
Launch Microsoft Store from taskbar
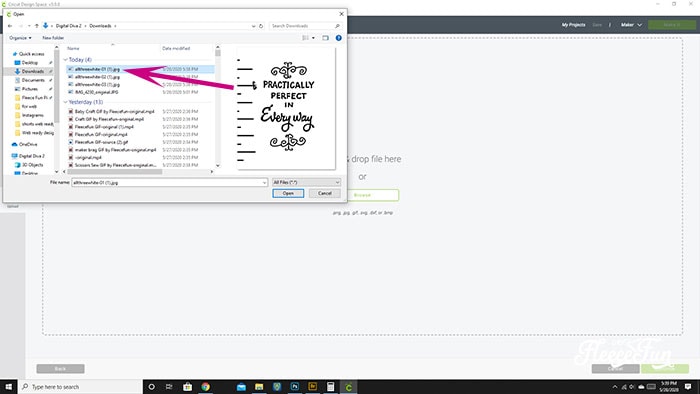click(188, 387)
